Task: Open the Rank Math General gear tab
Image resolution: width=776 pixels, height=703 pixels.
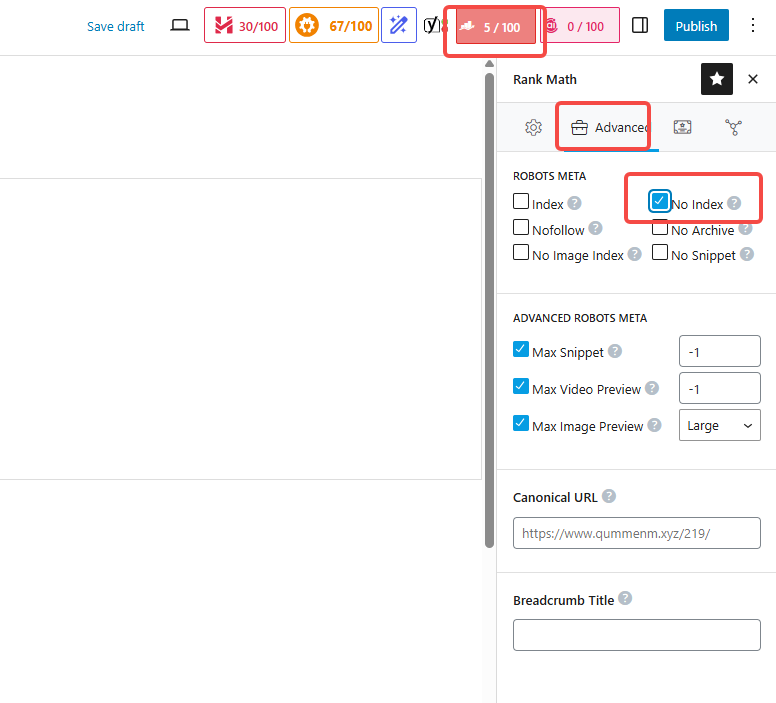Action: 533,127
